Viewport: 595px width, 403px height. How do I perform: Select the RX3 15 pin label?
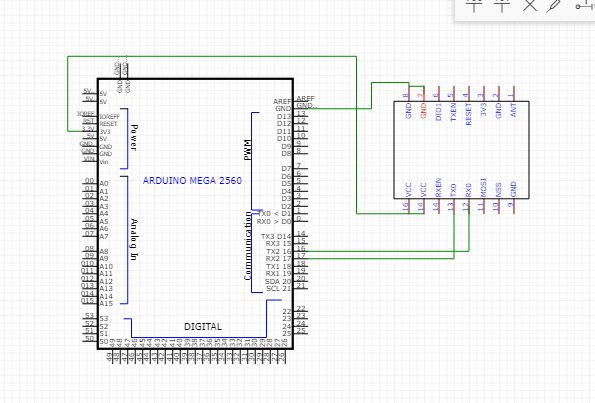click(x=279, y=244)
